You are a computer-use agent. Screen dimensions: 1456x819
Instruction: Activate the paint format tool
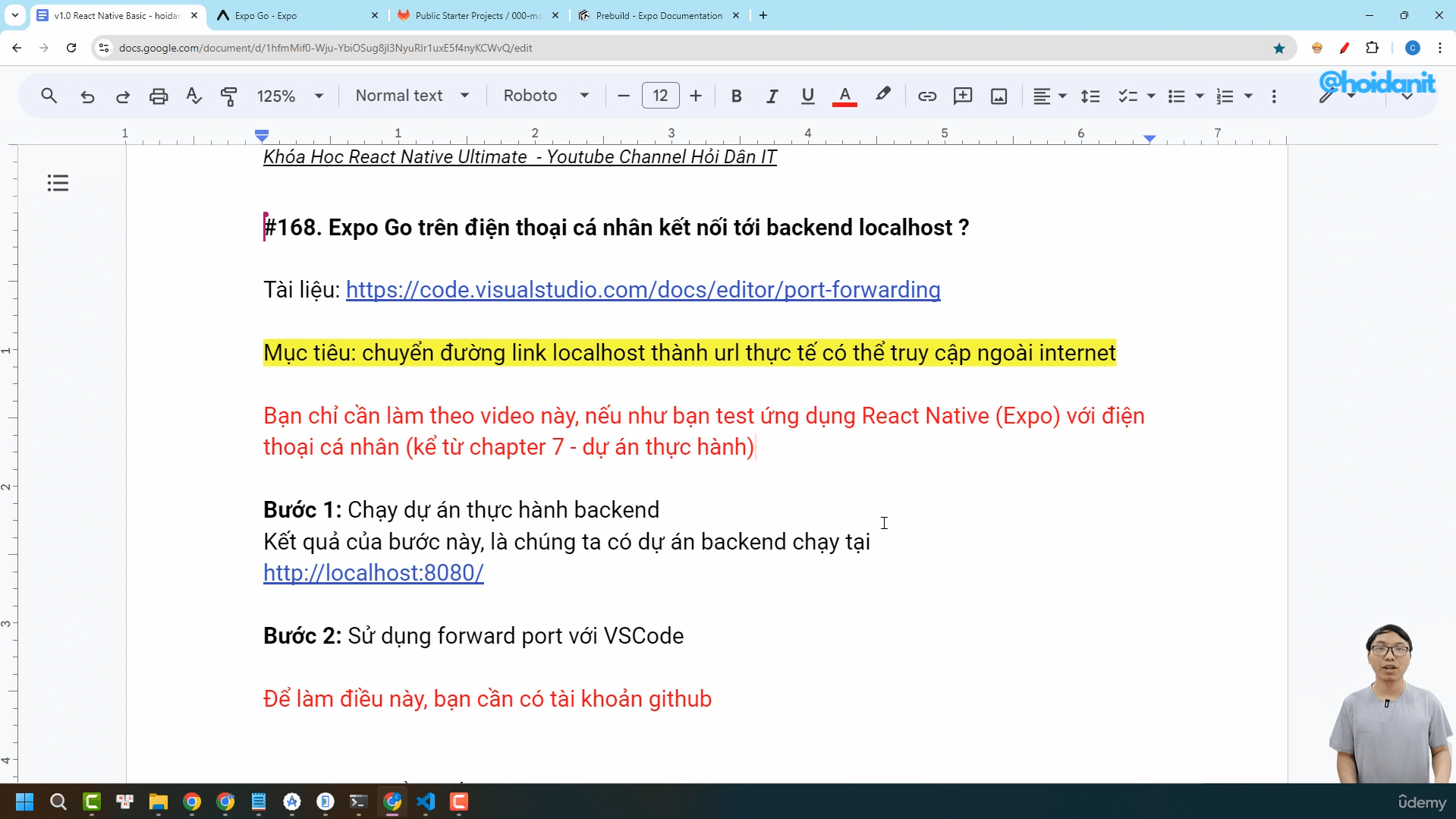tap(228, 96)
